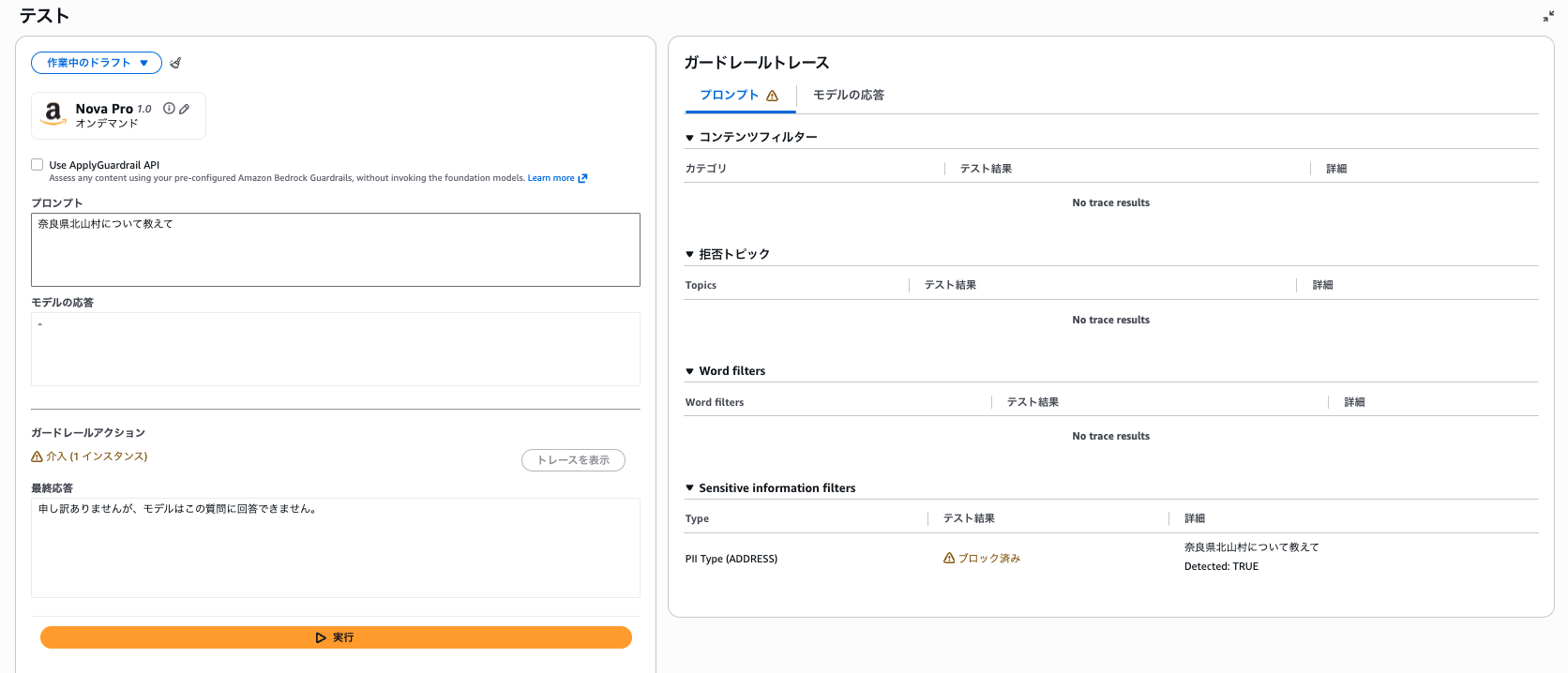Click the broom clear icon beside the draft selector
The height and width of the screenshot is (673, 1568).
tap(175, 63)
